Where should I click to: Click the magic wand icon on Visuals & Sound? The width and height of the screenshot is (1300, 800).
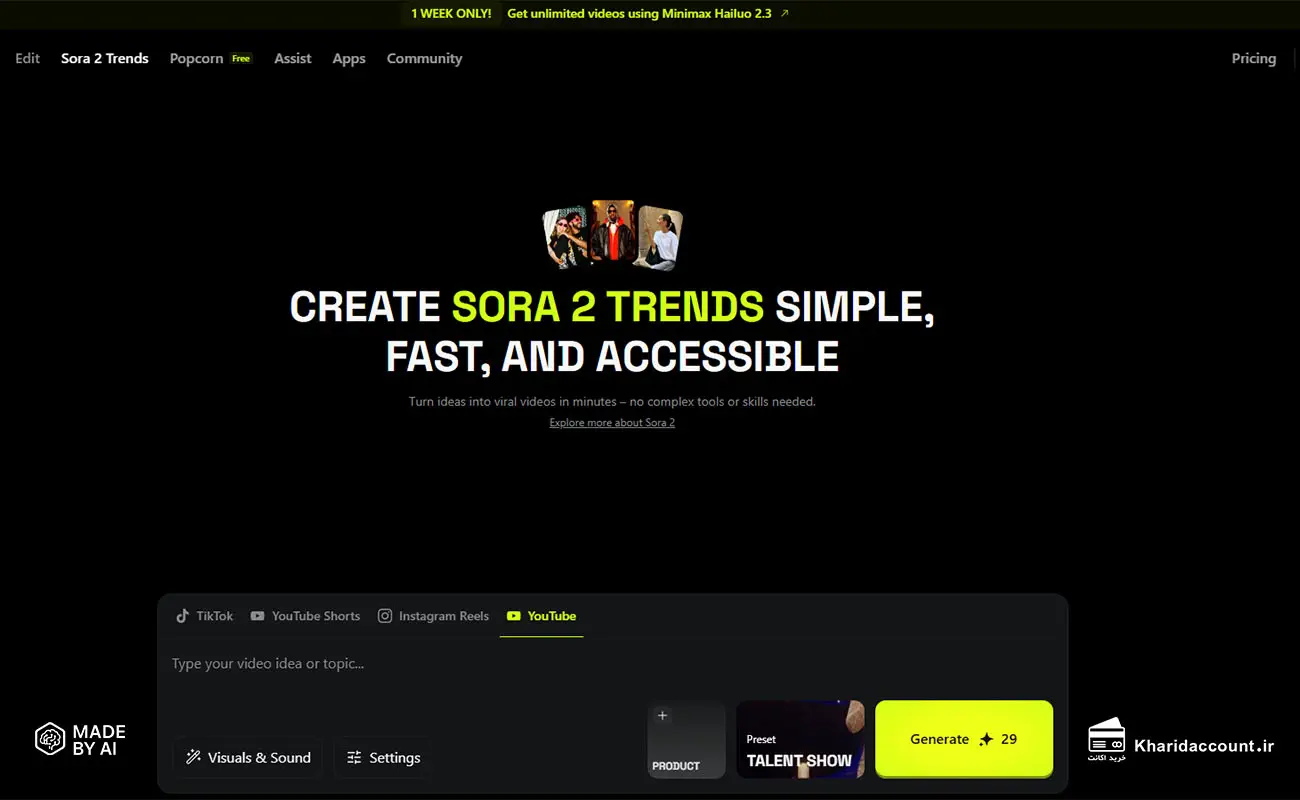(x=194, y=757)
